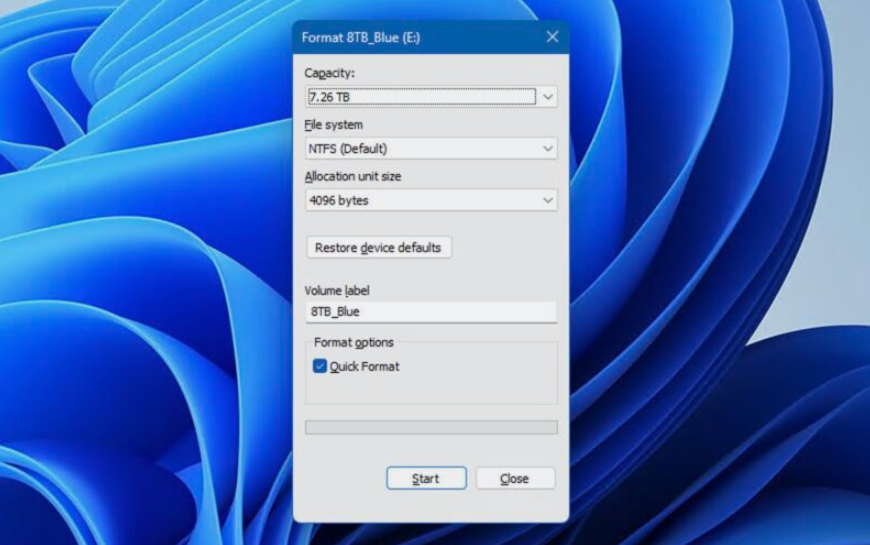Open the Allocation unit size dropdown
The width and height of the screenshot is (870, 545).
pos(431,200)
